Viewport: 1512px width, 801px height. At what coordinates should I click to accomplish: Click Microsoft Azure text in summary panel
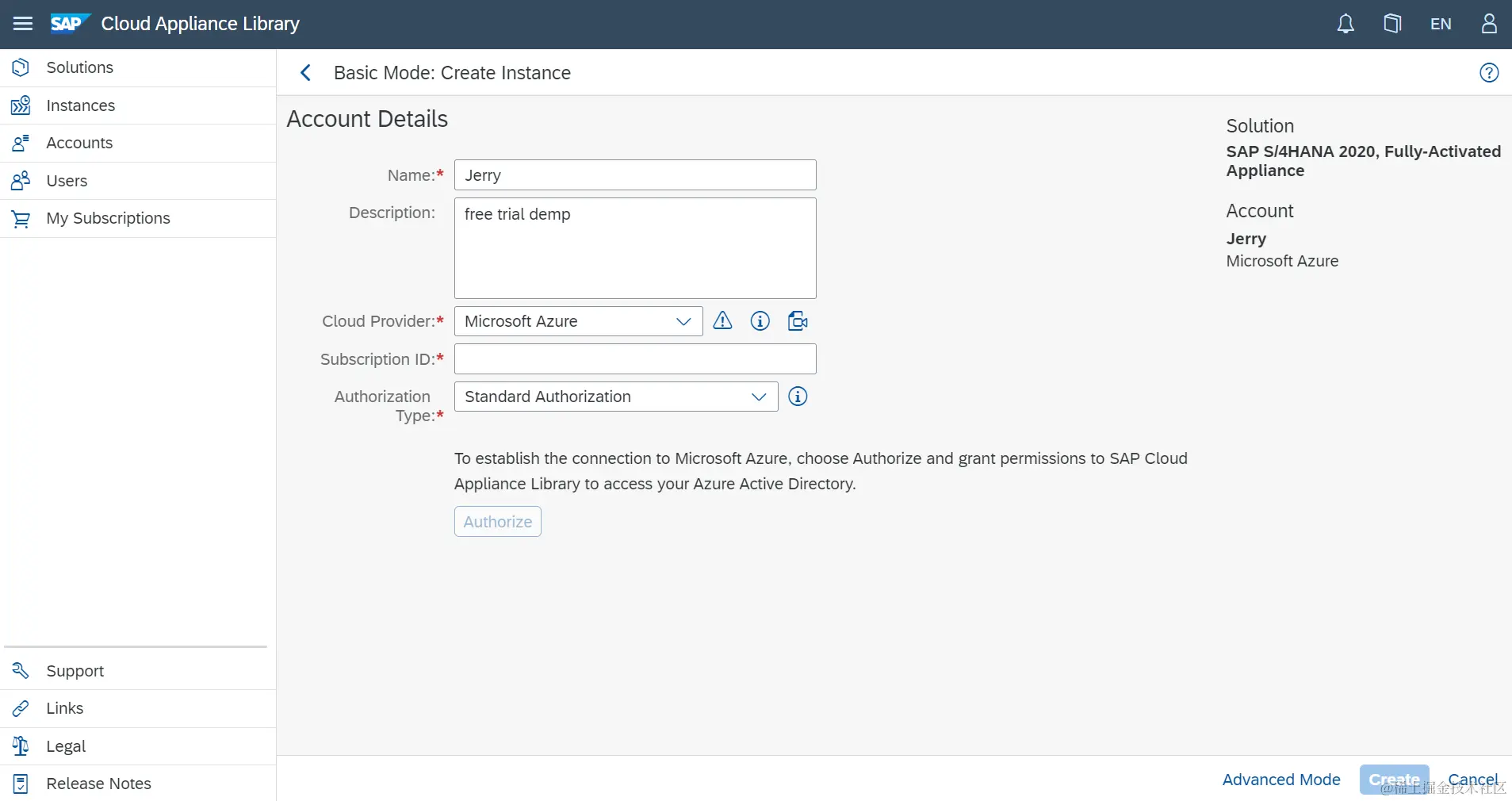(x=1282, y=261)
